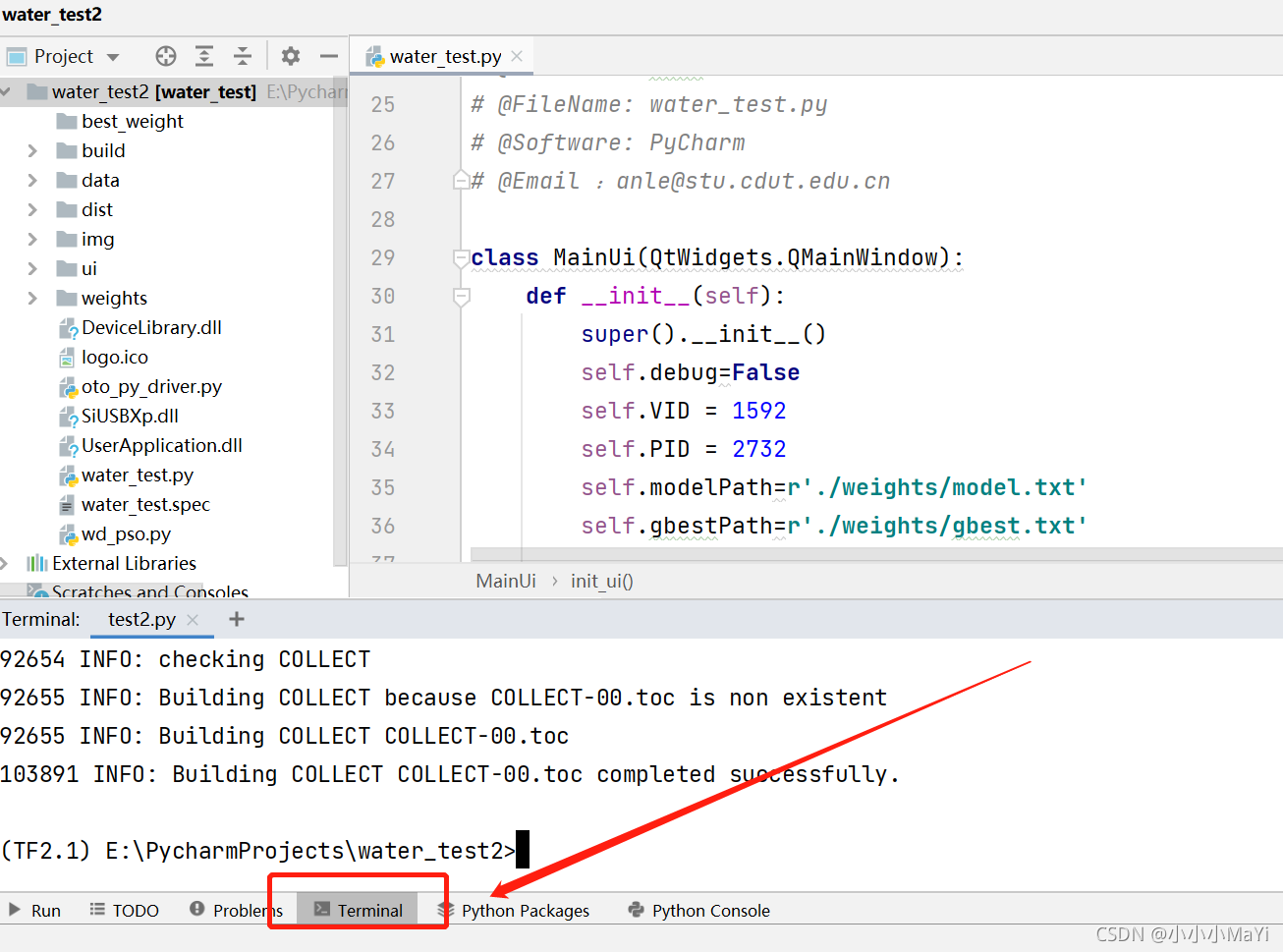The height and width of the screenshot is (952, 1283).
Task: Expand the weights folder
Action: (32, 298)
